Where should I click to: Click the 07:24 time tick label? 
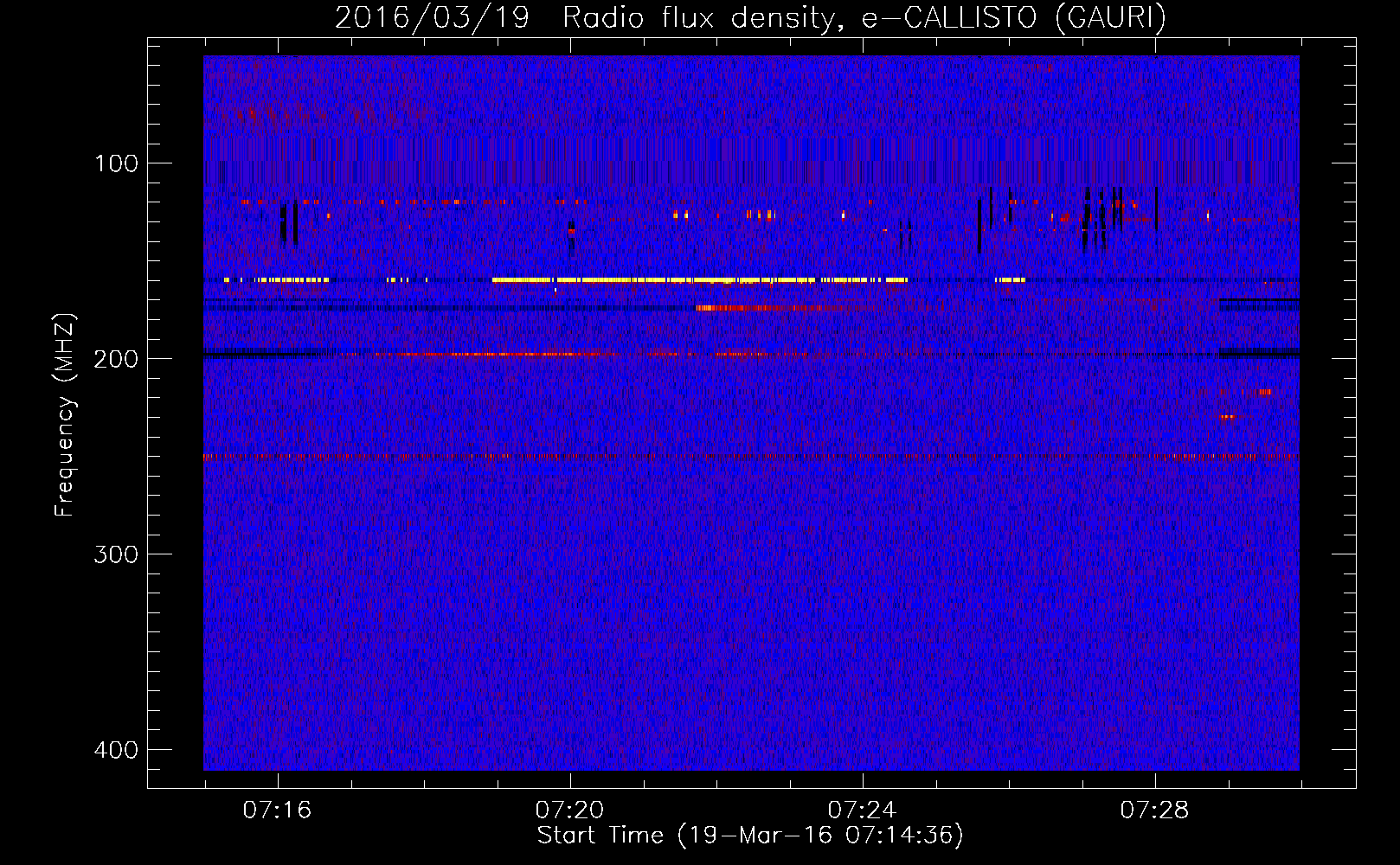click(862, 810)
